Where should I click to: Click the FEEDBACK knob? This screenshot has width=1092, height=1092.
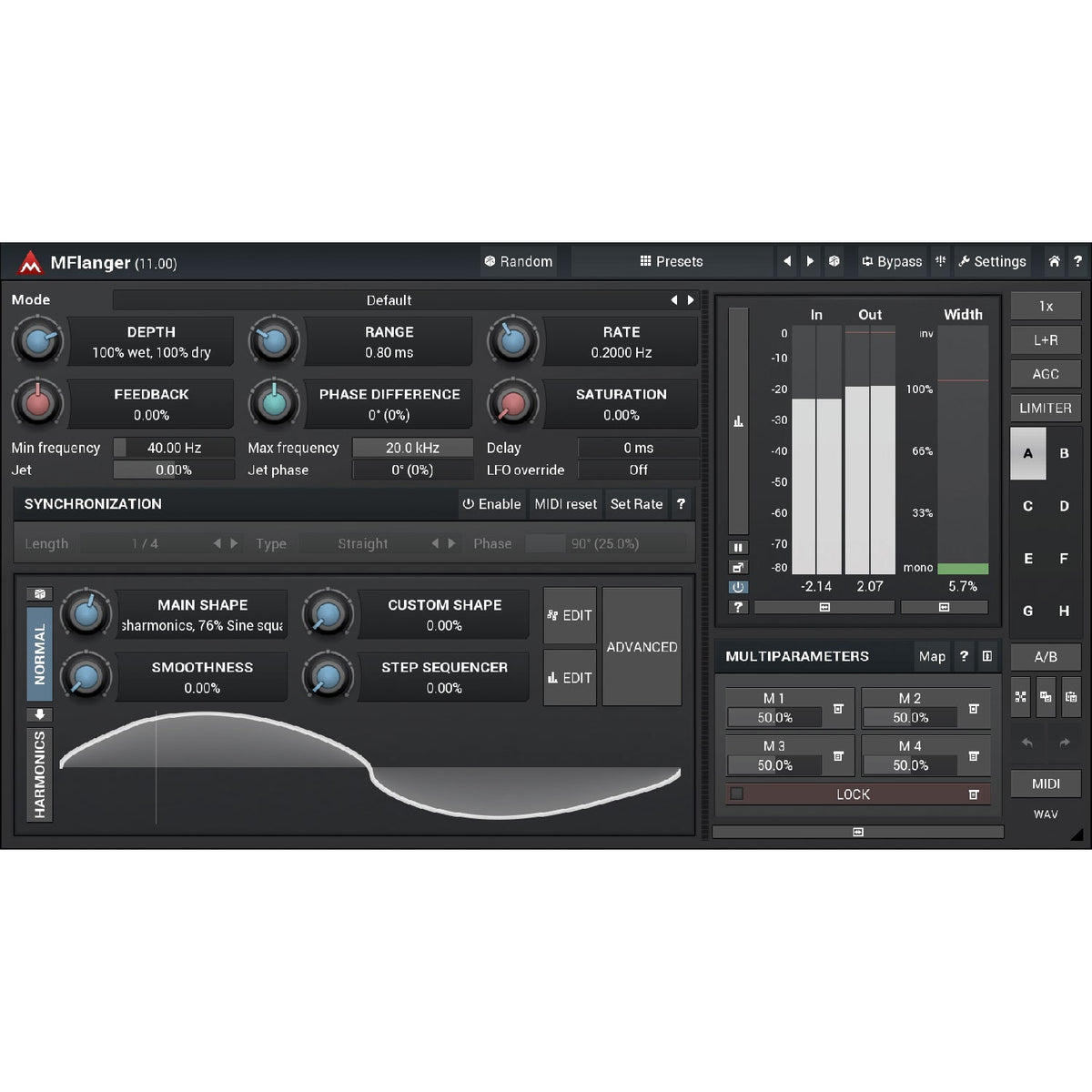(x=37, y=403)
